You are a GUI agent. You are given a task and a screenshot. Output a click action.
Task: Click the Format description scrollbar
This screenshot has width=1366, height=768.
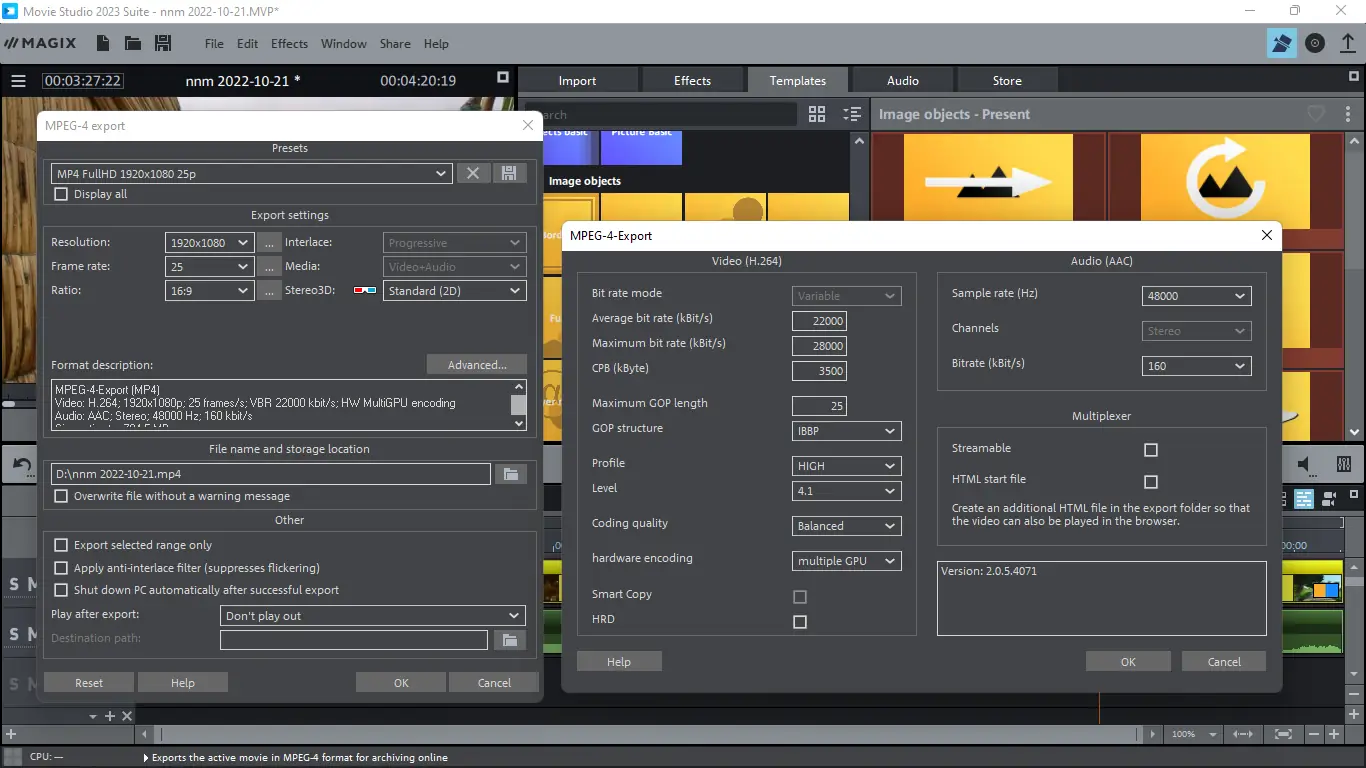click(518, 405)
